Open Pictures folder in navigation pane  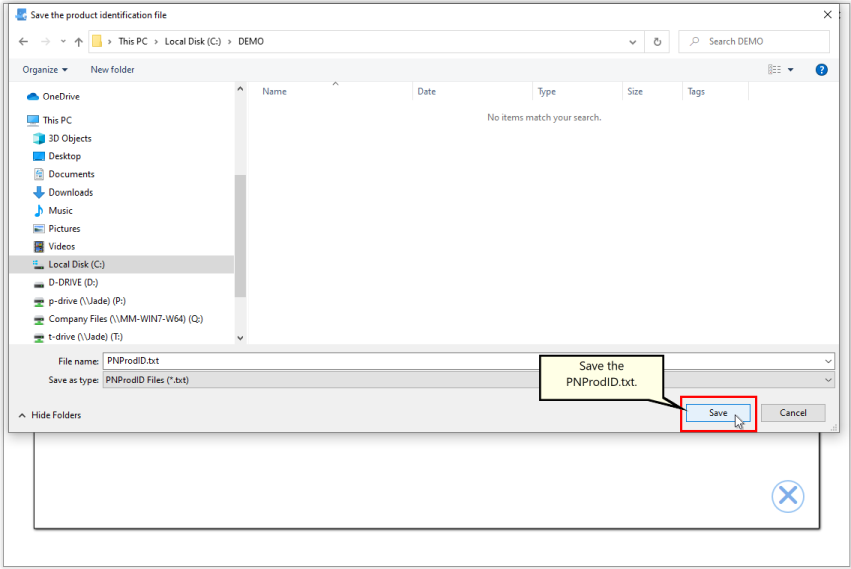tap(57, 229)
